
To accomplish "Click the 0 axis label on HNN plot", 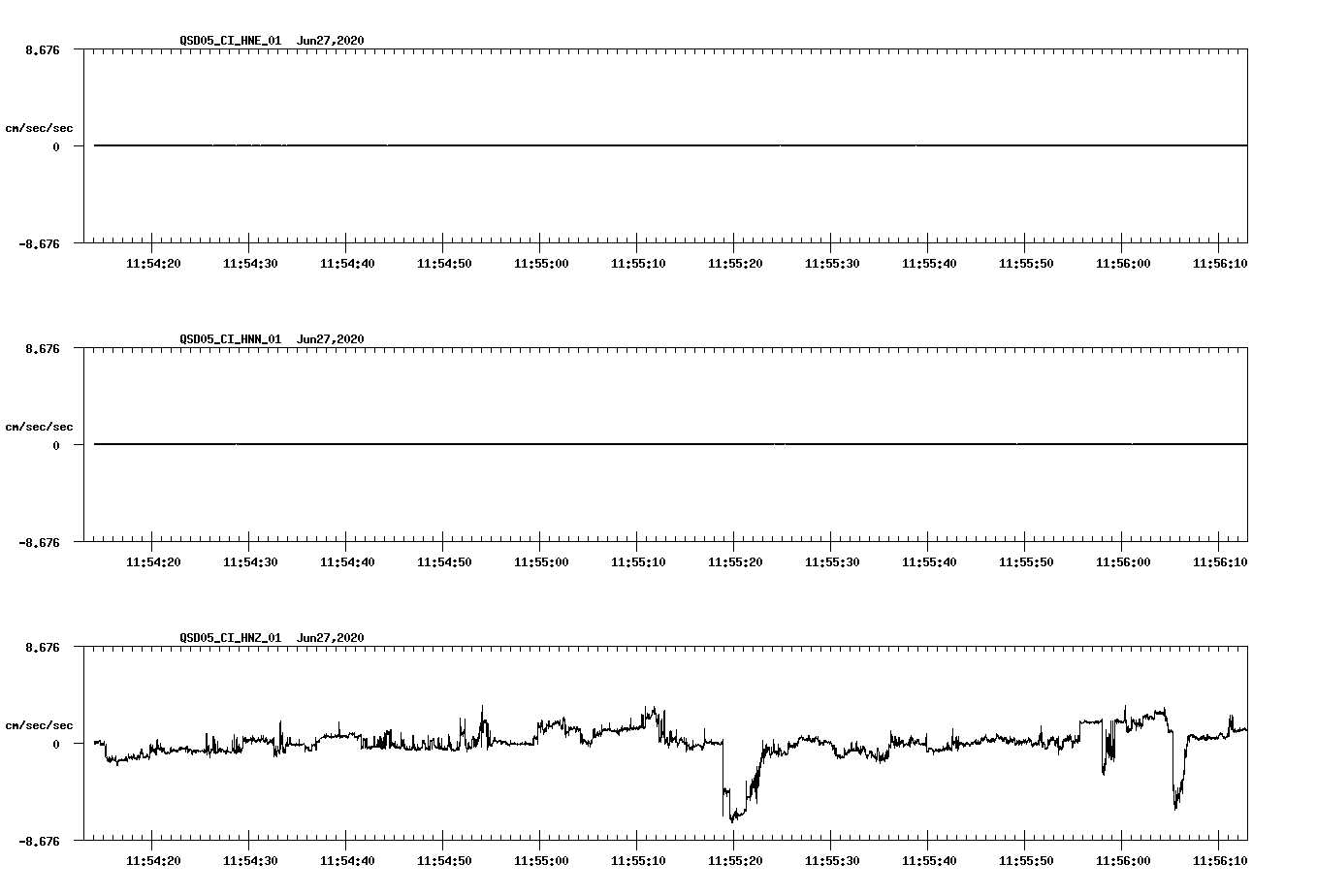I will click(56, 445).
